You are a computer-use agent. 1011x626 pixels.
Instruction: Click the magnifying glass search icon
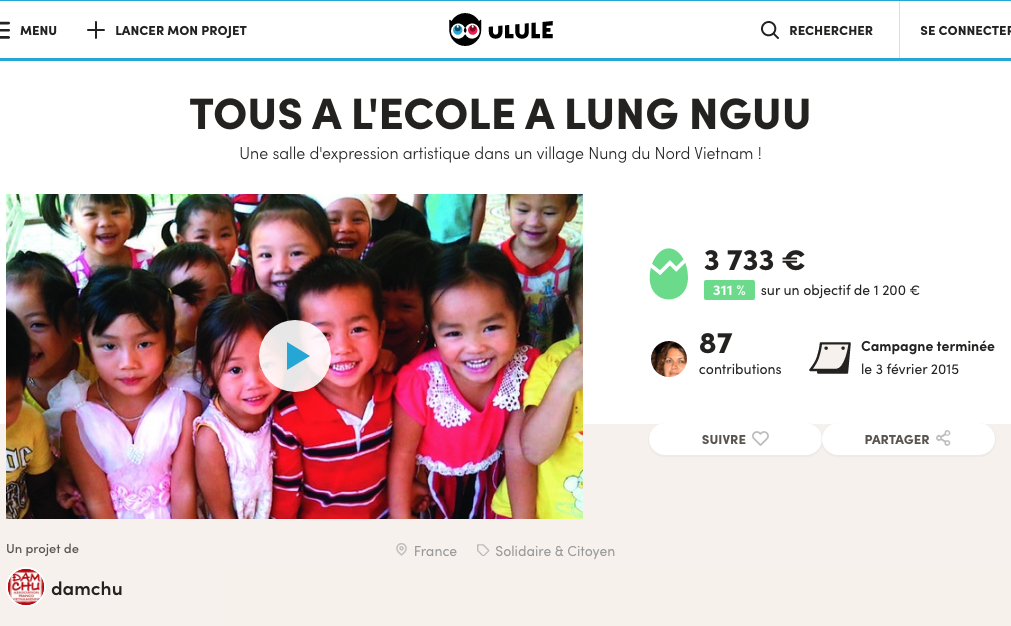click(x=770, y=30)
